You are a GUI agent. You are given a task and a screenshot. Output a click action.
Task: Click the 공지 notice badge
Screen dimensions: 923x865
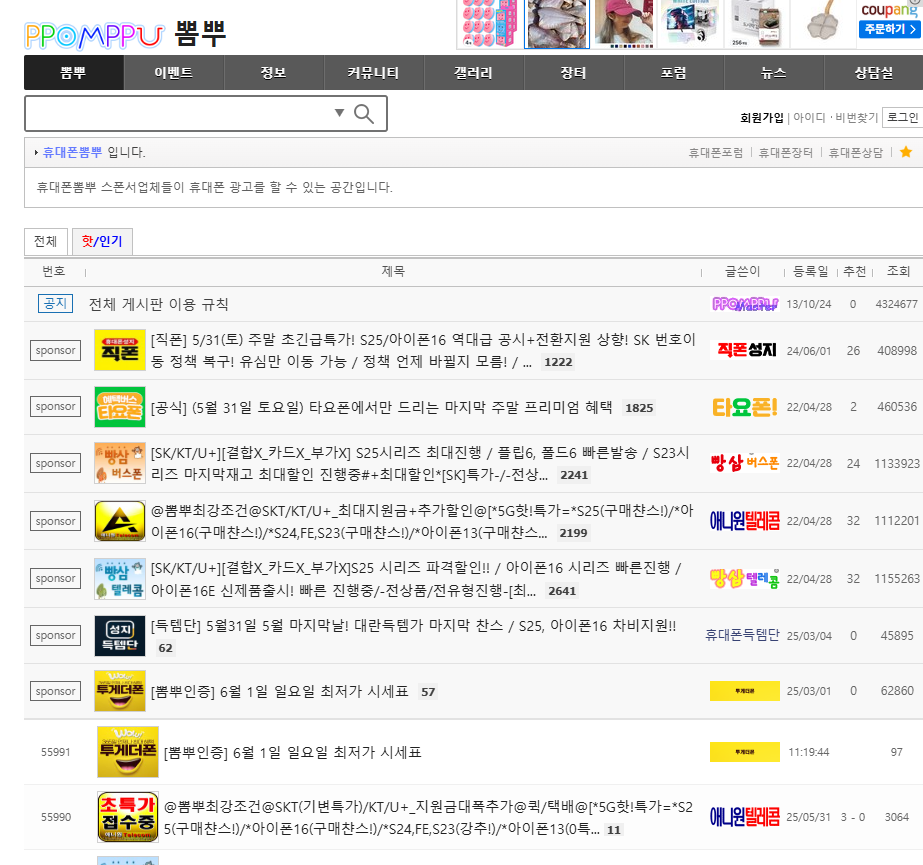click(x=55, y=304)
